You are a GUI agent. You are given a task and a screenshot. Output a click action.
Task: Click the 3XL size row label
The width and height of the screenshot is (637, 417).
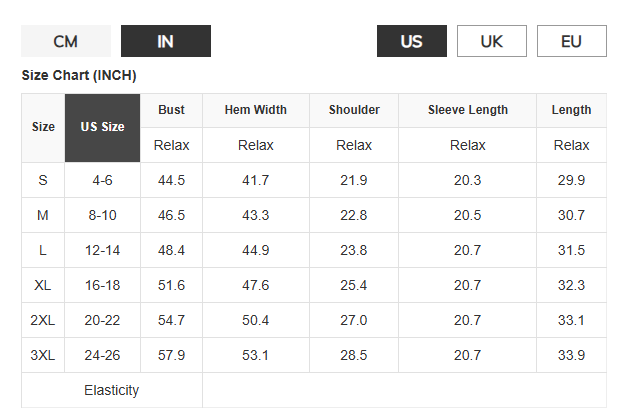(43, 355)
